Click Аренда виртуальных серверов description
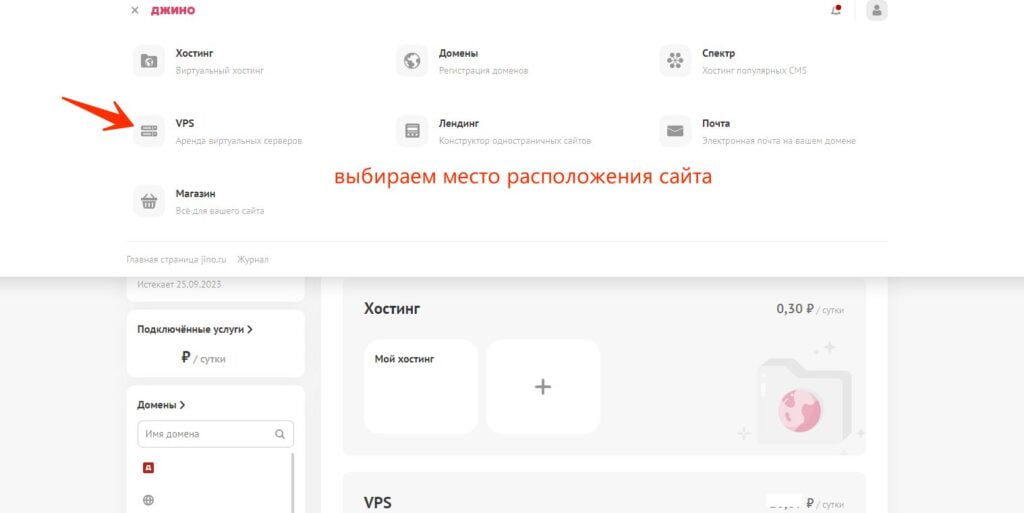 (239, 141)
